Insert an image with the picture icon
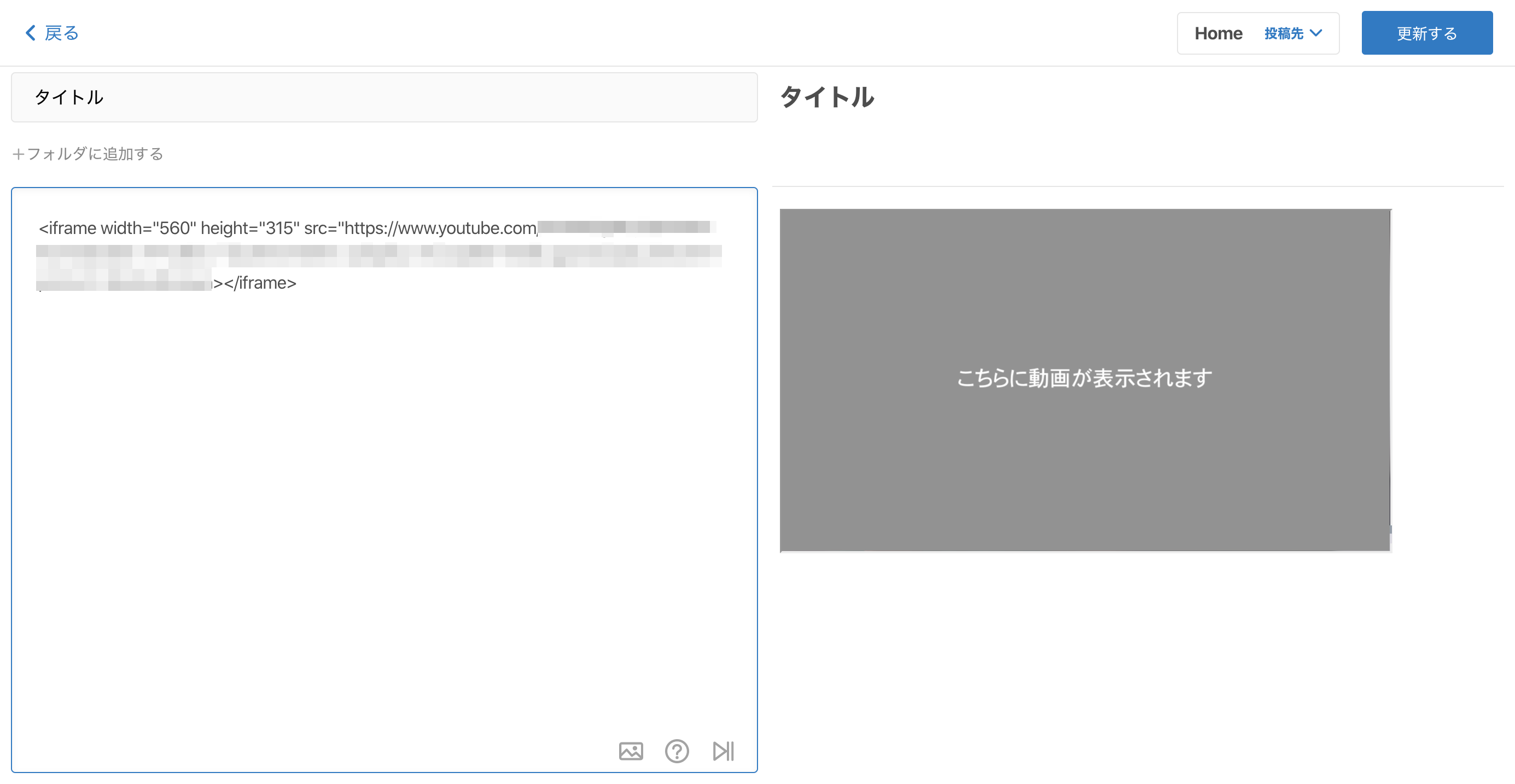Image resolution: width=1515 pixels, height=784 pixels. [631, 751]
